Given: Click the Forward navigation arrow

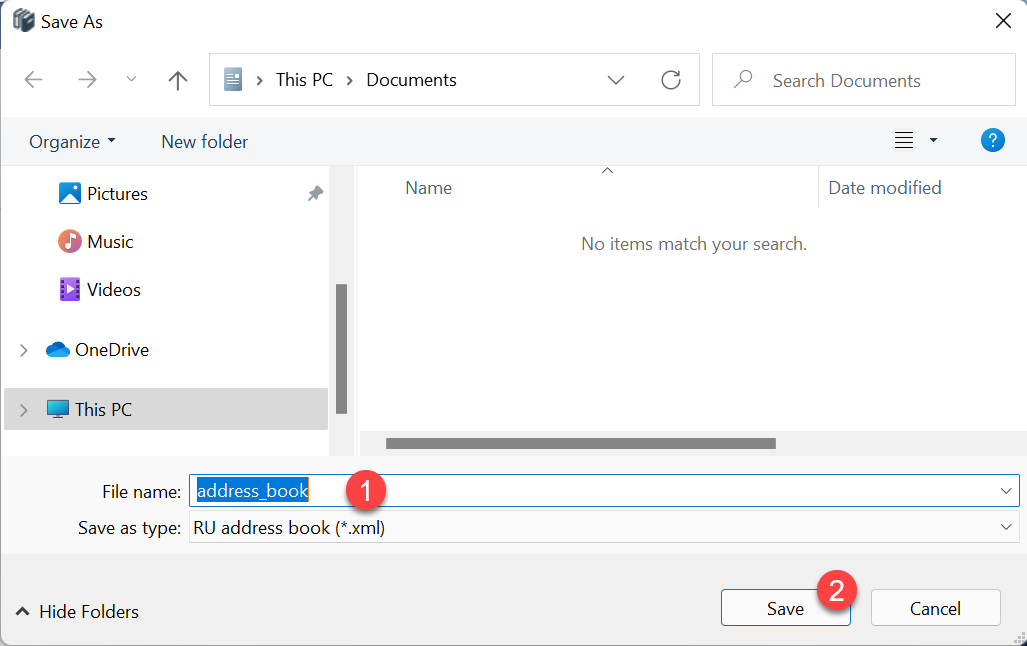Looking at the screenshot, I should [87, 80].
